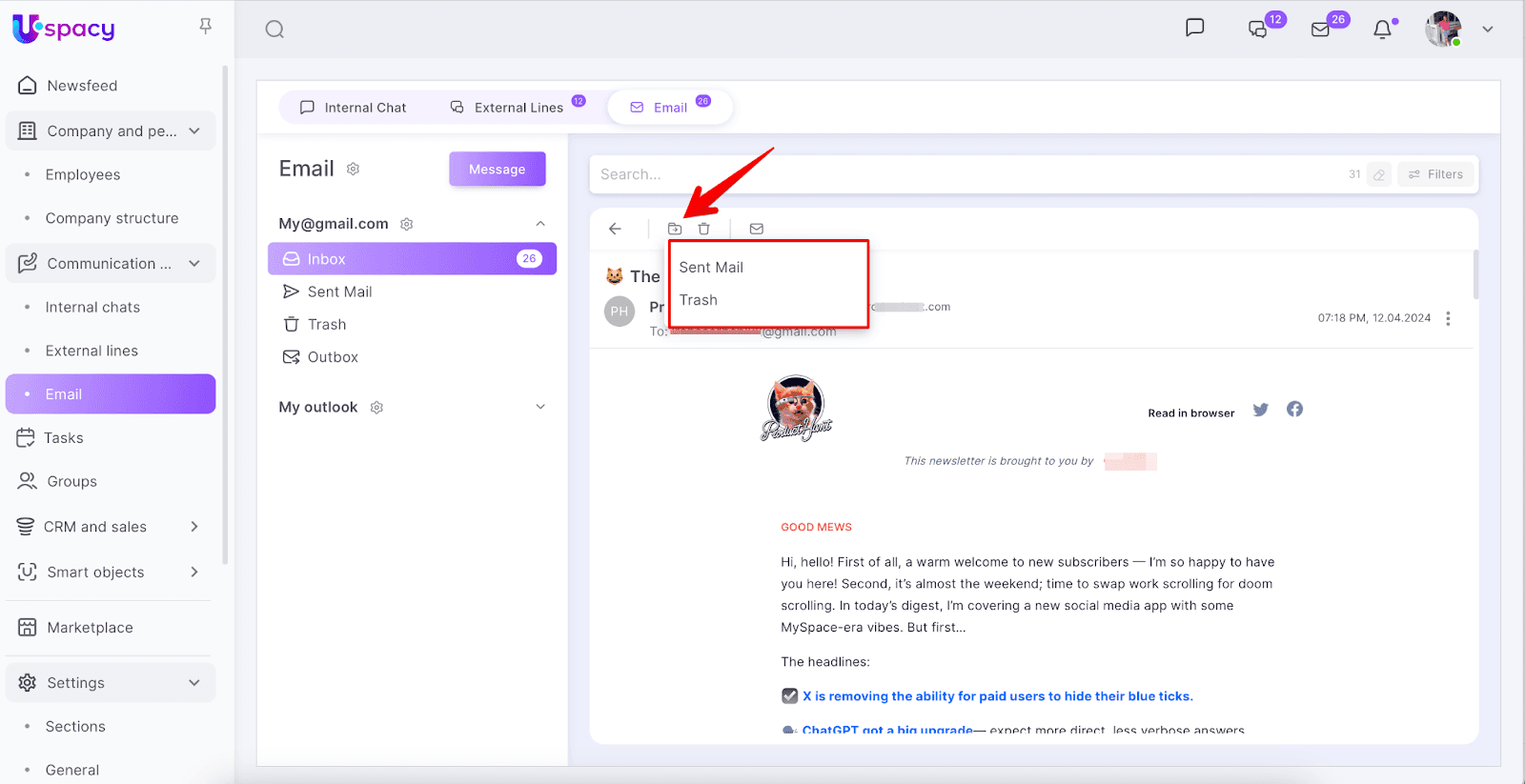
Task: Click the move-to-folder icon in email toolbar
Action: click(675, 229)
